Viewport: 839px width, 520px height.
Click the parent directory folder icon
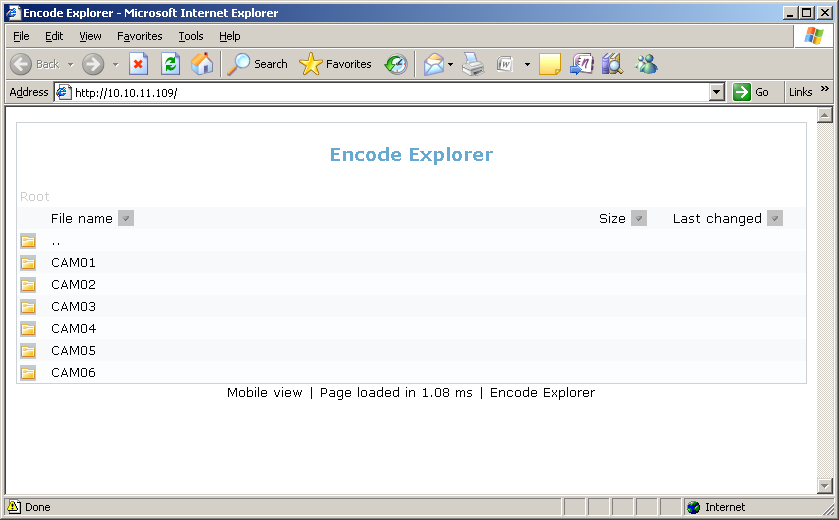pos(28,241)
